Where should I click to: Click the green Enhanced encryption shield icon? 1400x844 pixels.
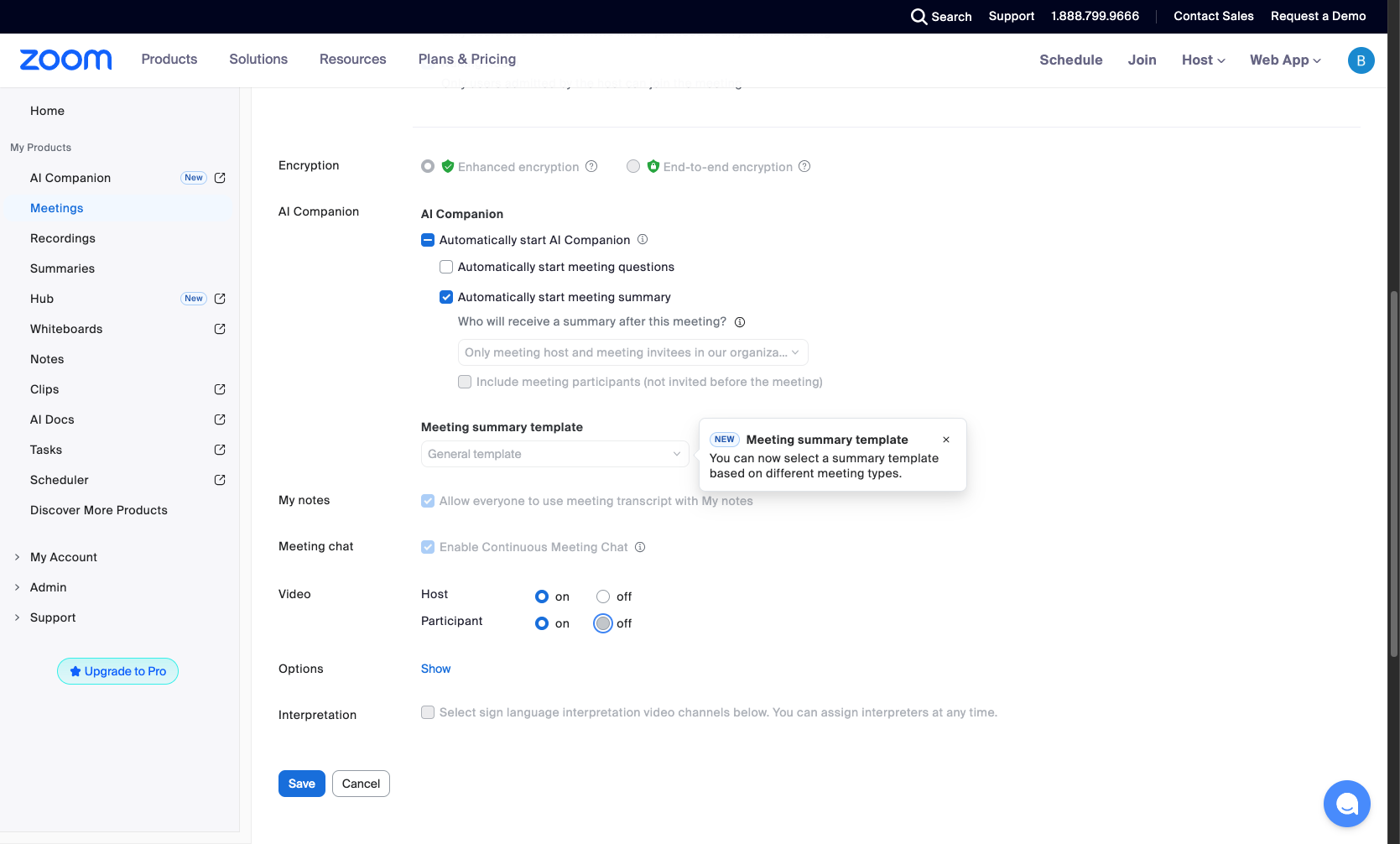448,166
